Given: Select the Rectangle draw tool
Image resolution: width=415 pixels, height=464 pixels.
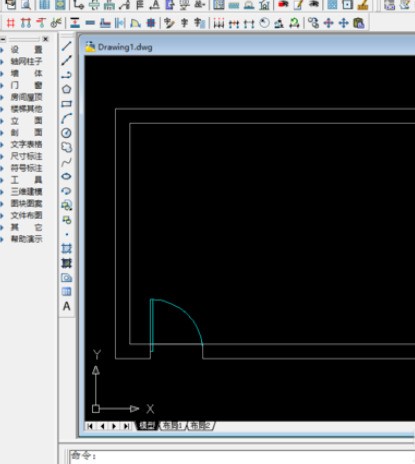Looking at the screenshot, I should click(66, 104).
